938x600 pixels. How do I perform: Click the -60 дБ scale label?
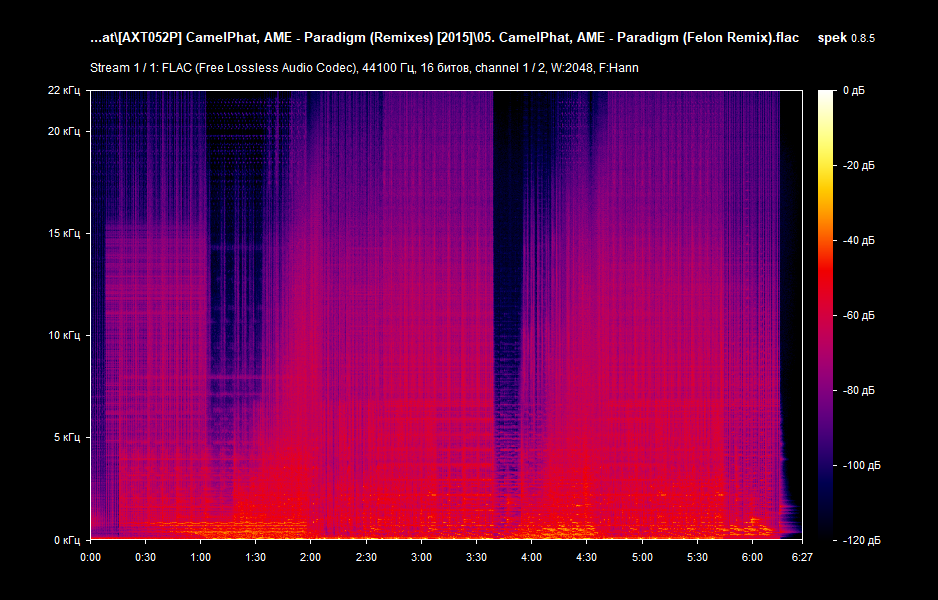click(858, 315)
